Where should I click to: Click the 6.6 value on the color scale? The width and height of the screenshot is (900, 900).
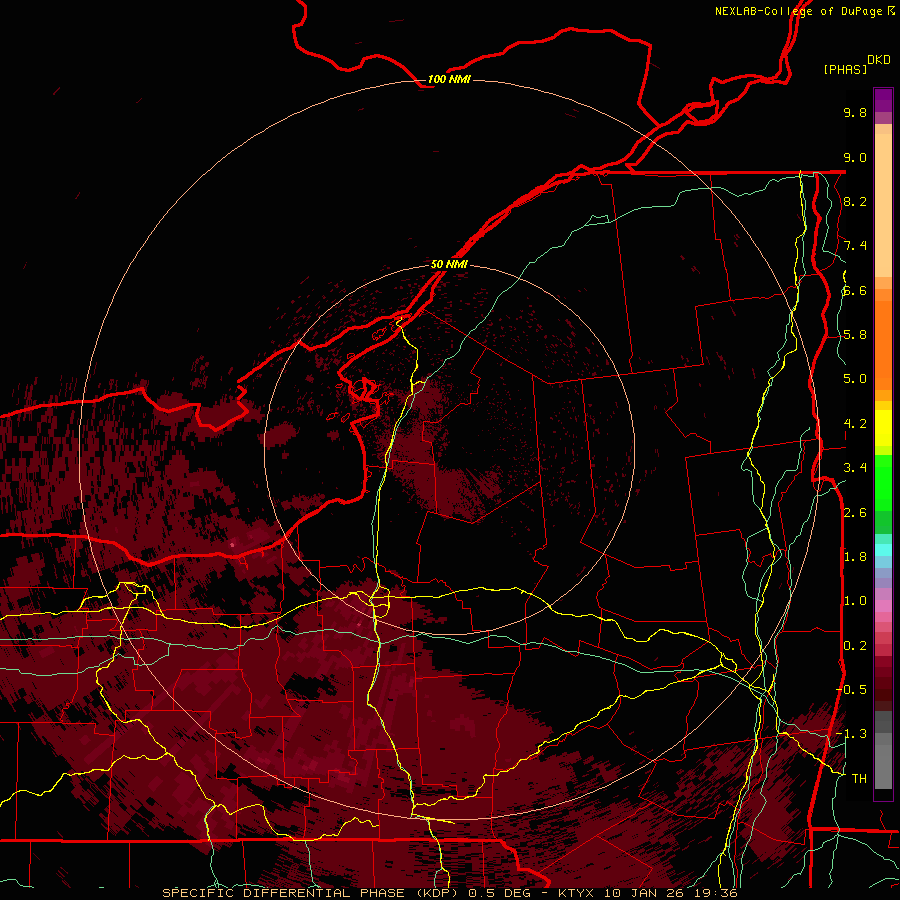coord(855,290)
